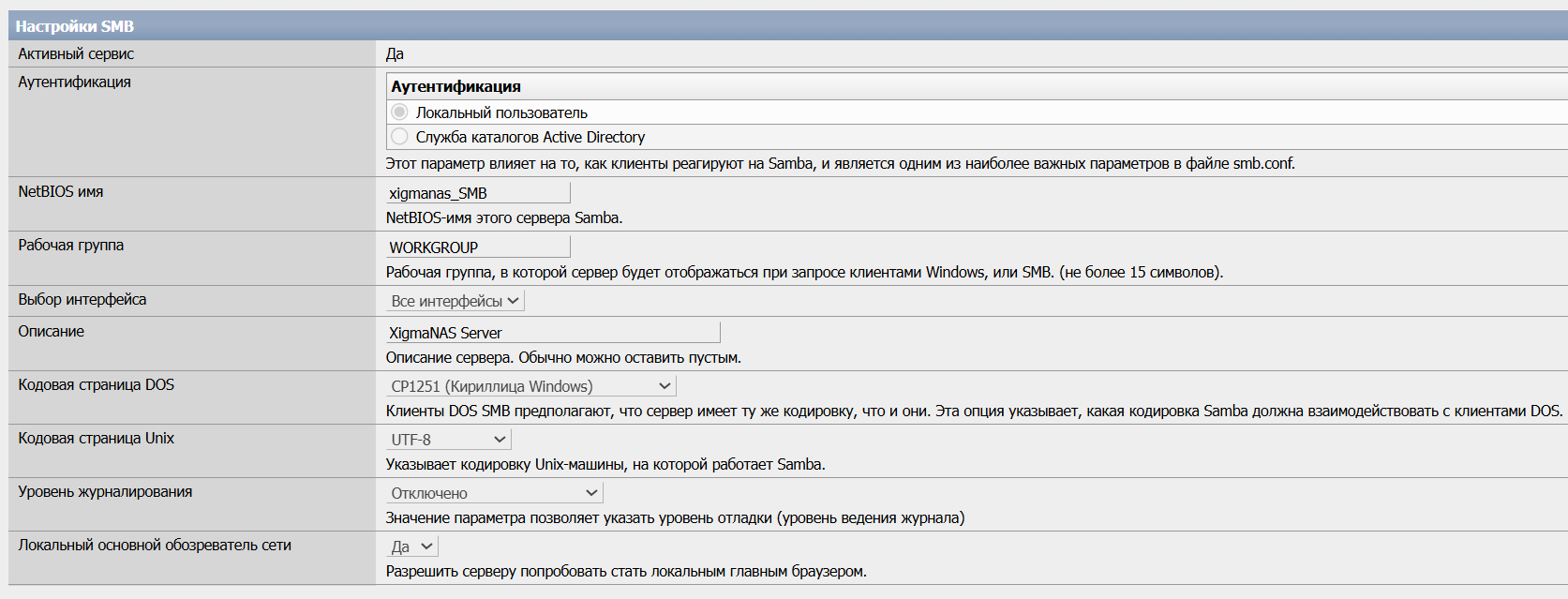Open the UTF-8 Unix code page dropdown
This screenshot has height=599, width=1568.
pyautogui.click(x=449, y=440)
